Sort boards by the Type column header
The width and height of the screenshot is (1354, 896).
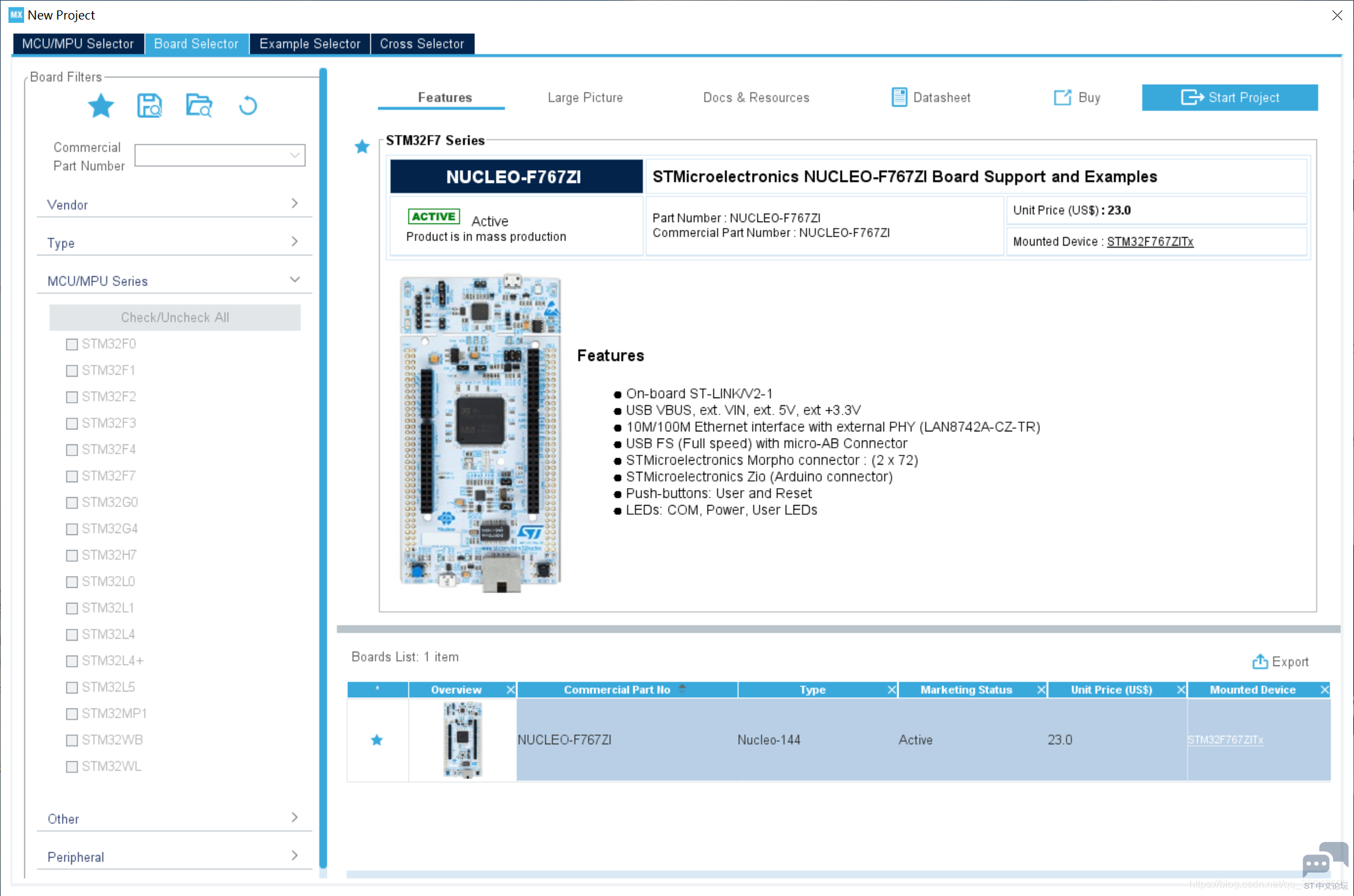[x=812, y=689]
